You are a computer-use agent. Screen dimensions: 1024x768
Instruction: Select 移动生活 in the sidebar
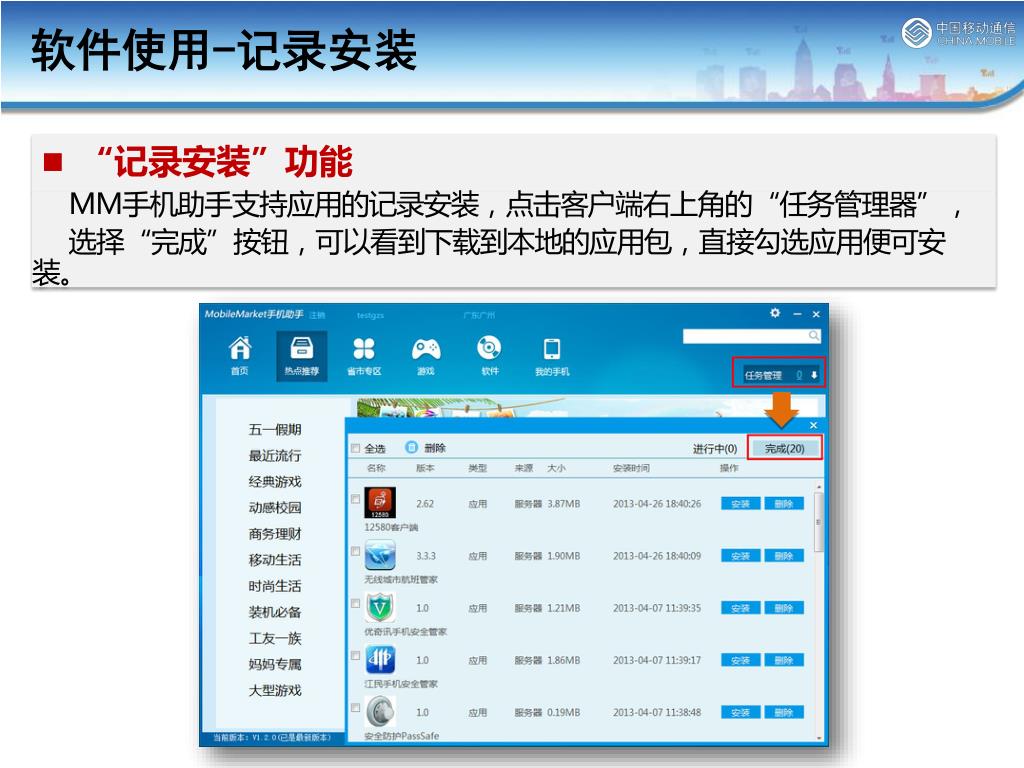click(x=275, y=560)
